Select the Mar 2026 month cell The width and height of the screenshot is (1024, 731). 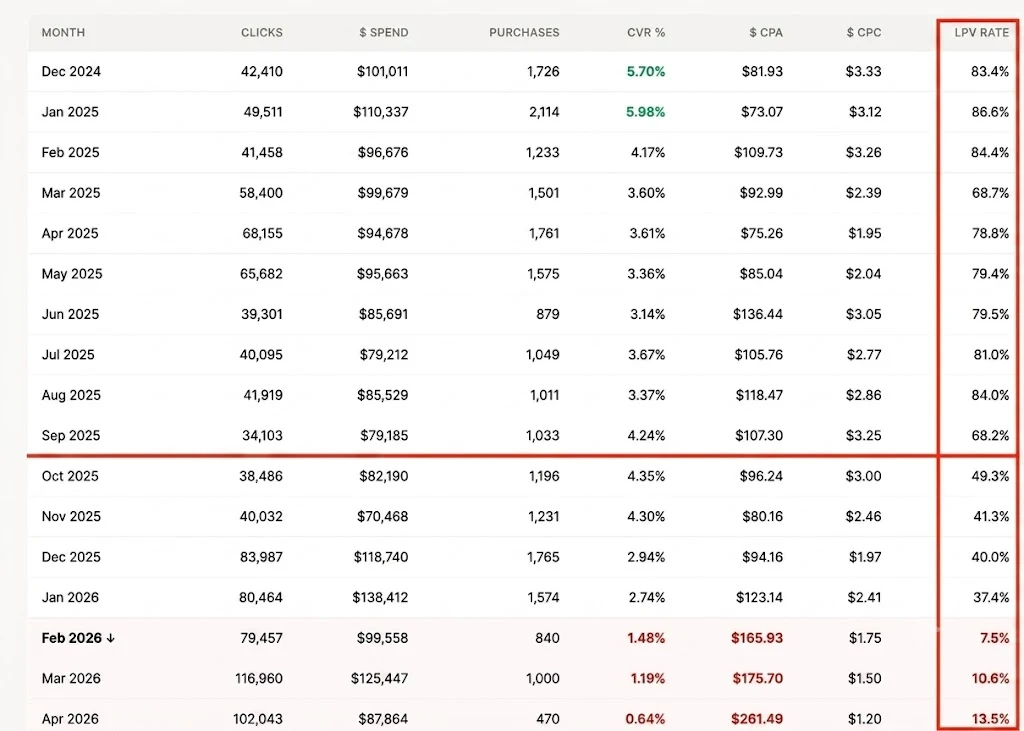click(x=71, y=679)
